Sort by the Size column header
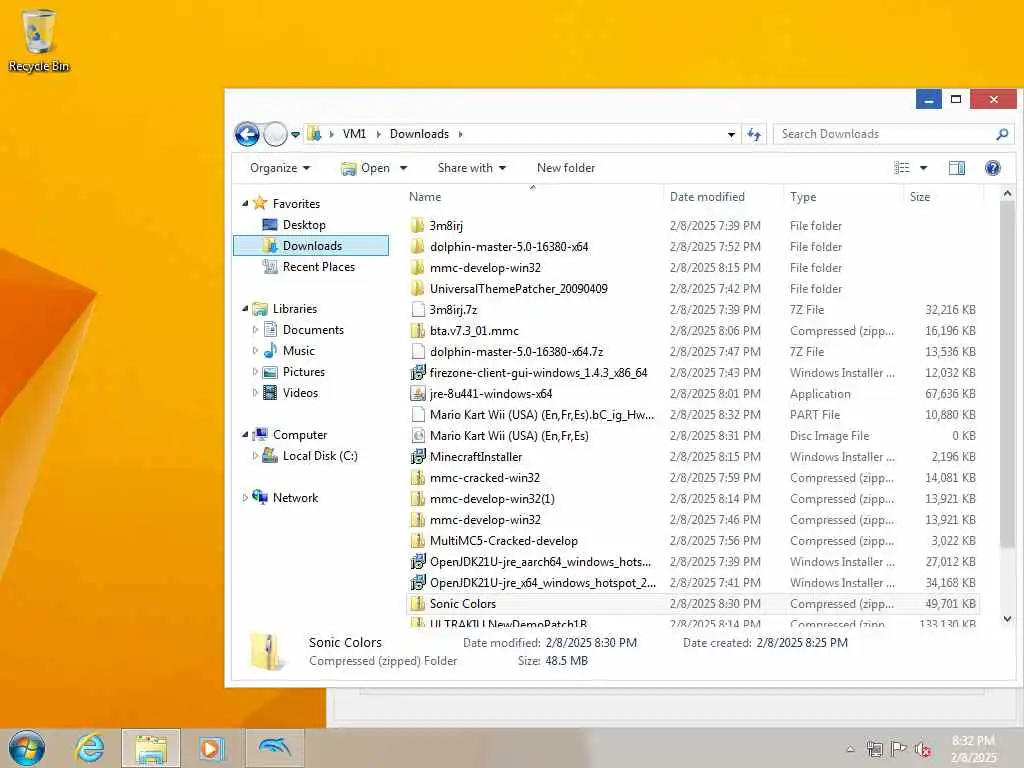Image resolution: width=1024 pixels, height=768 pixels. 943,197
